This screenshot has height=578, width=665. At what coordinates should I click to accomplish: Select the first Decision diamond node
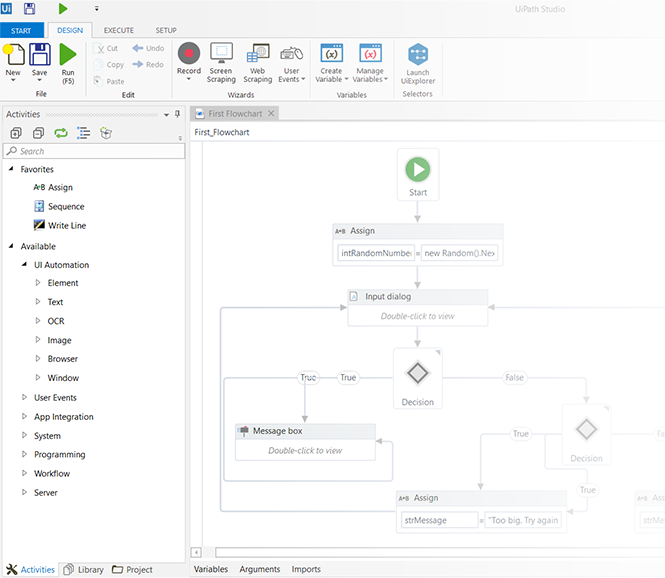(418, 379)
